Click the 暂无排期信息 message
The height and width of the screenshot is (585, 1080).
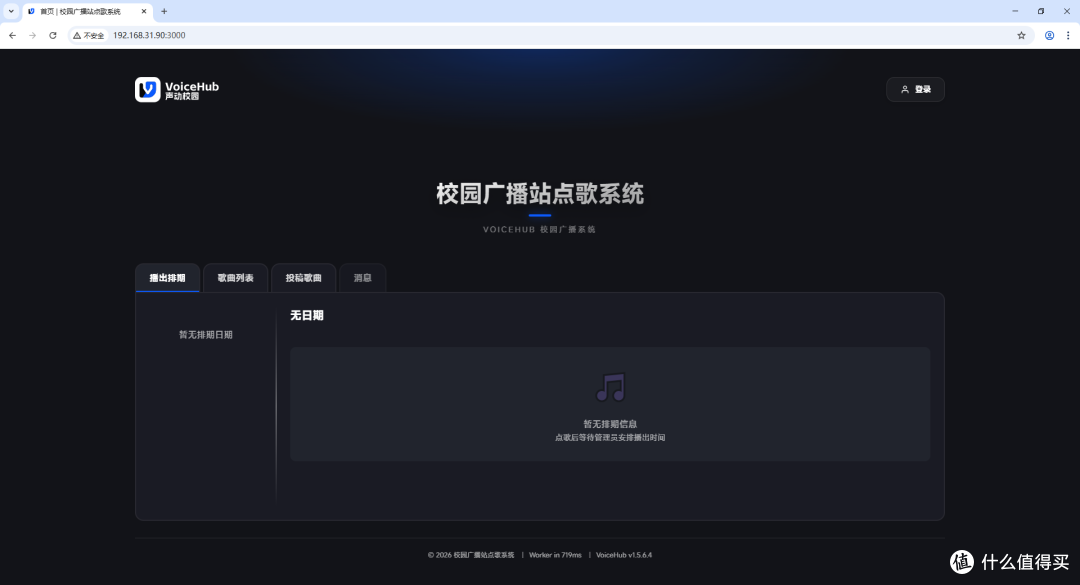[x=610, y=424]
